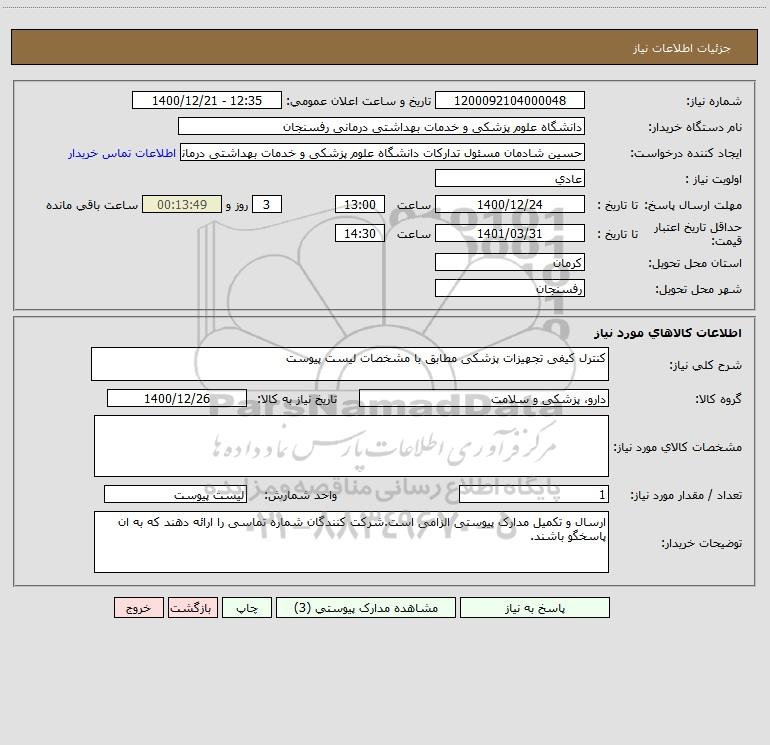770x745 pixels.
Task: Click the خروج exit button
Action: click(x=138, y=607)
